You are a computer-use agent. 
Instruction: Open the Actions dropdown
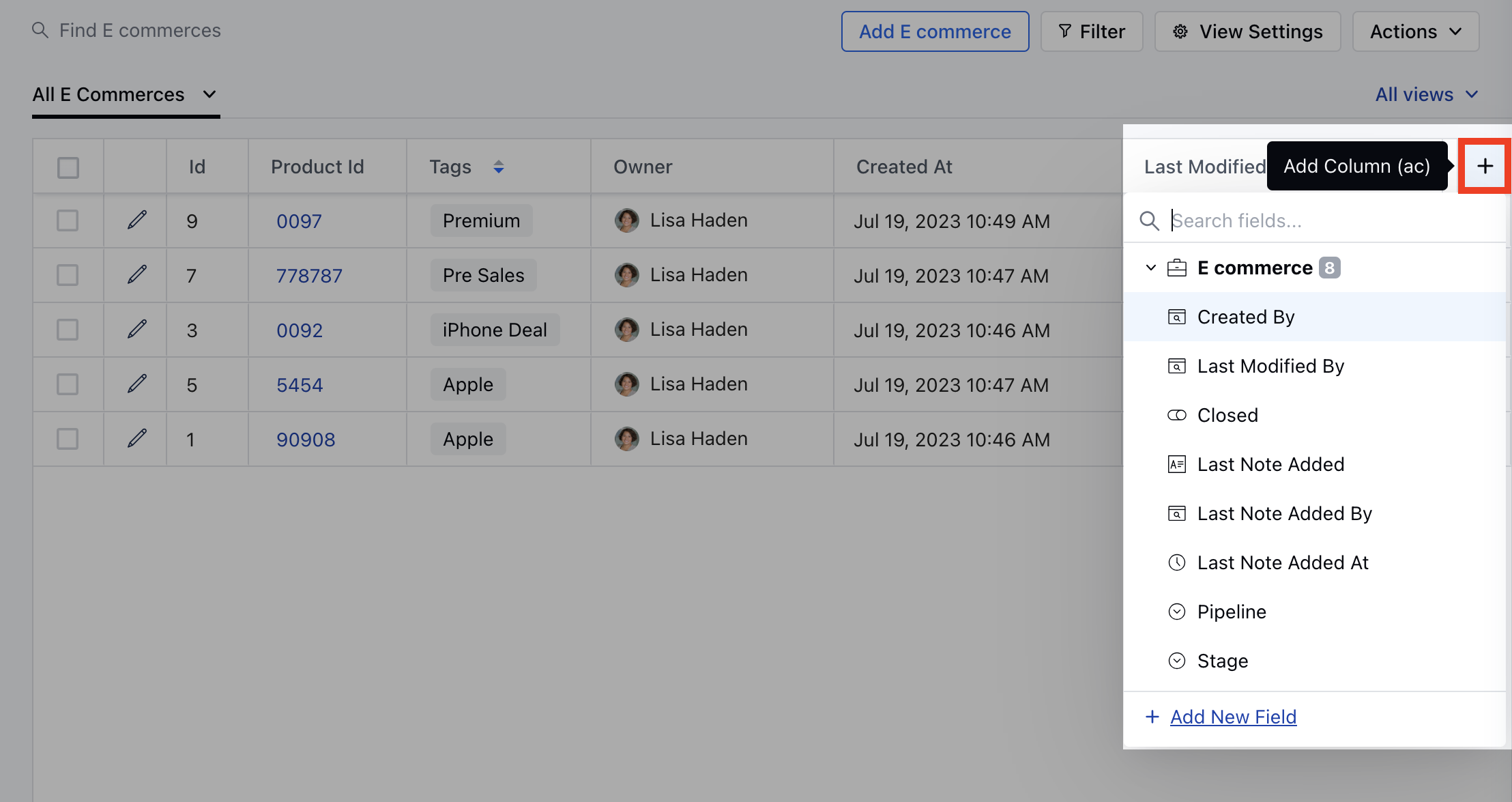point(1416,31)
